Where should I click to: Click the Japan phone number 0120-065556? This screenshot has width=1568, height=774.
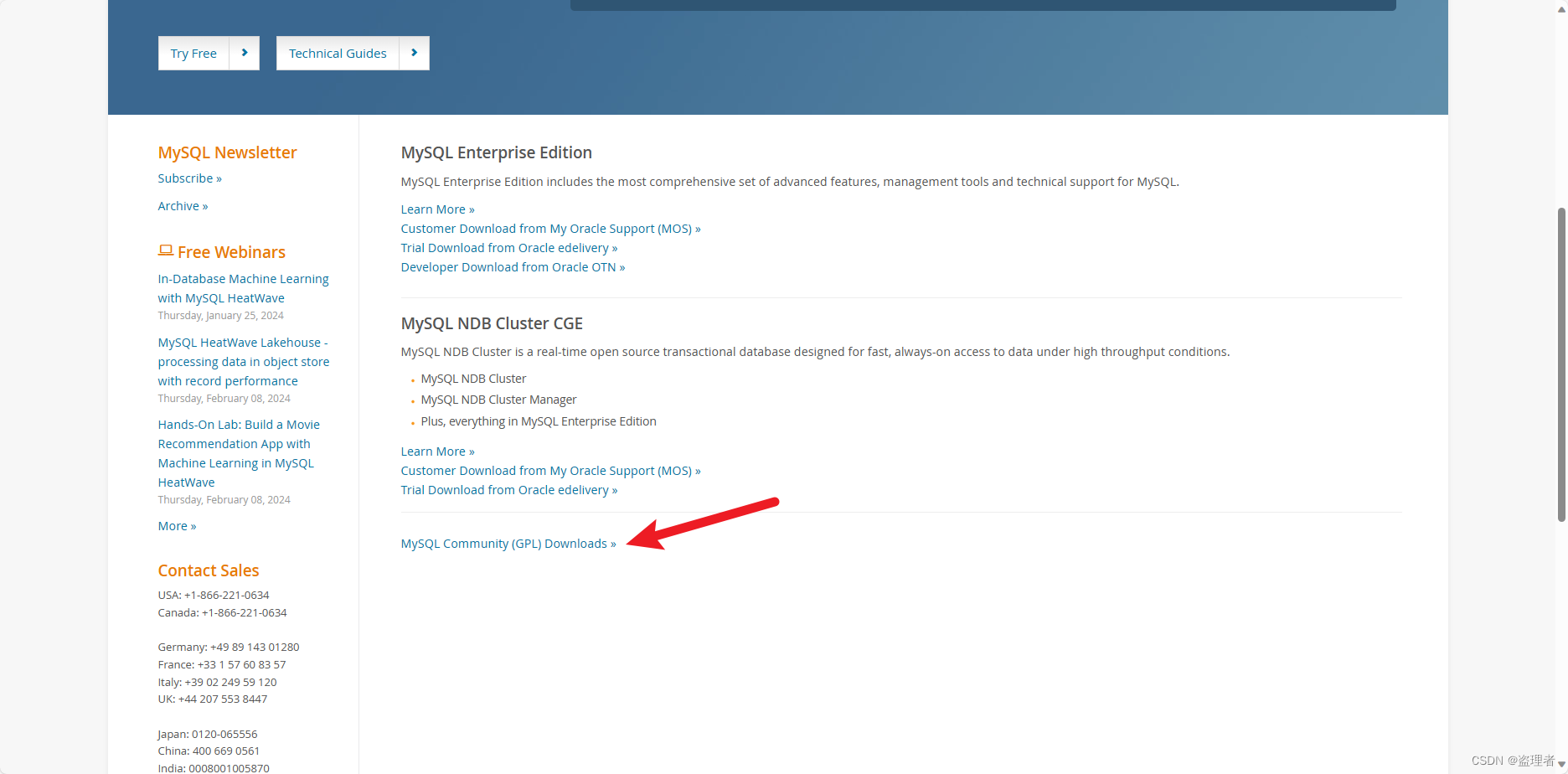[x=224, y=735]
